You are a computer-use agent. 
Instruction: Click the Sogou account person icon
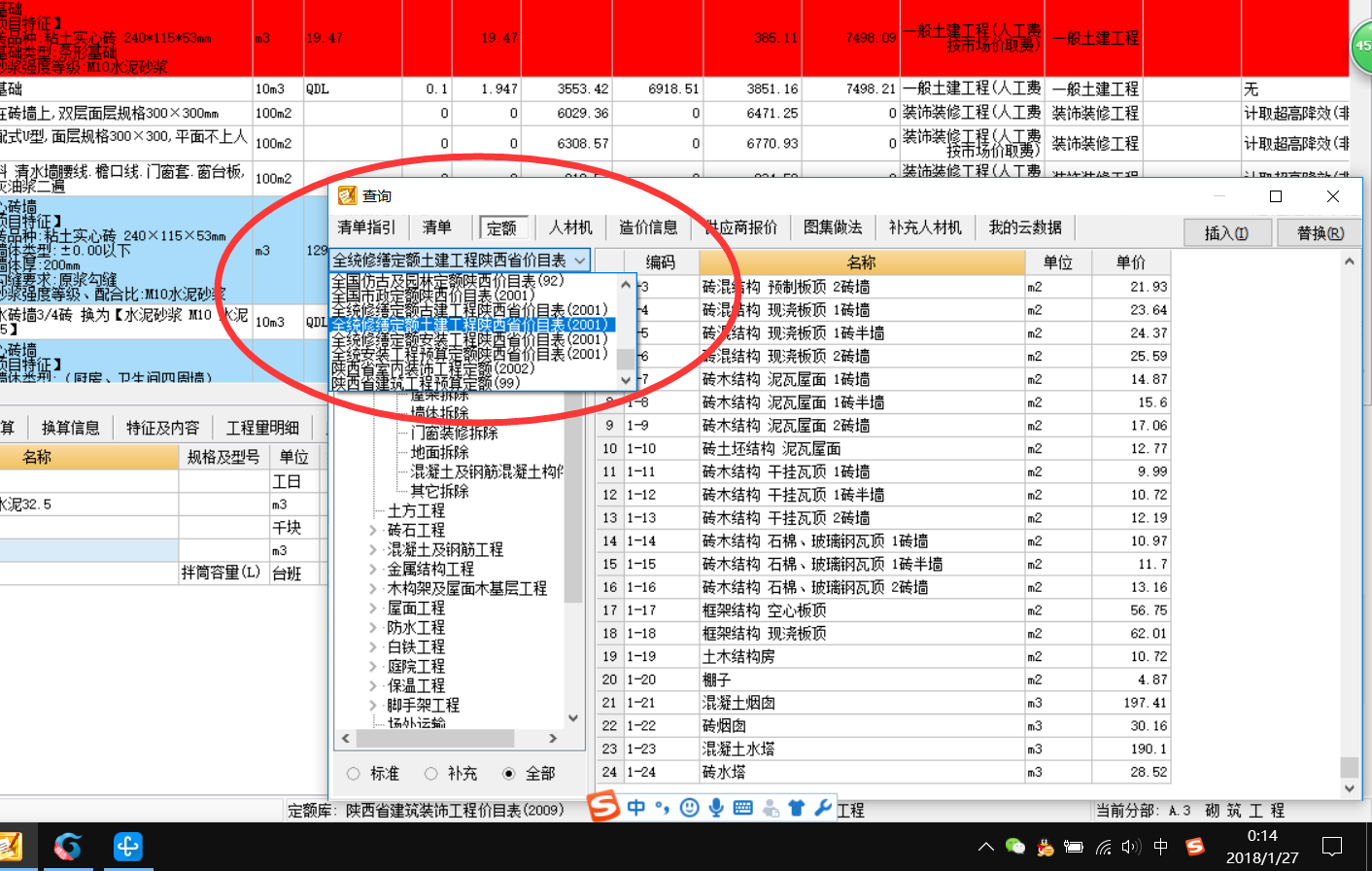tap(771, 807)
